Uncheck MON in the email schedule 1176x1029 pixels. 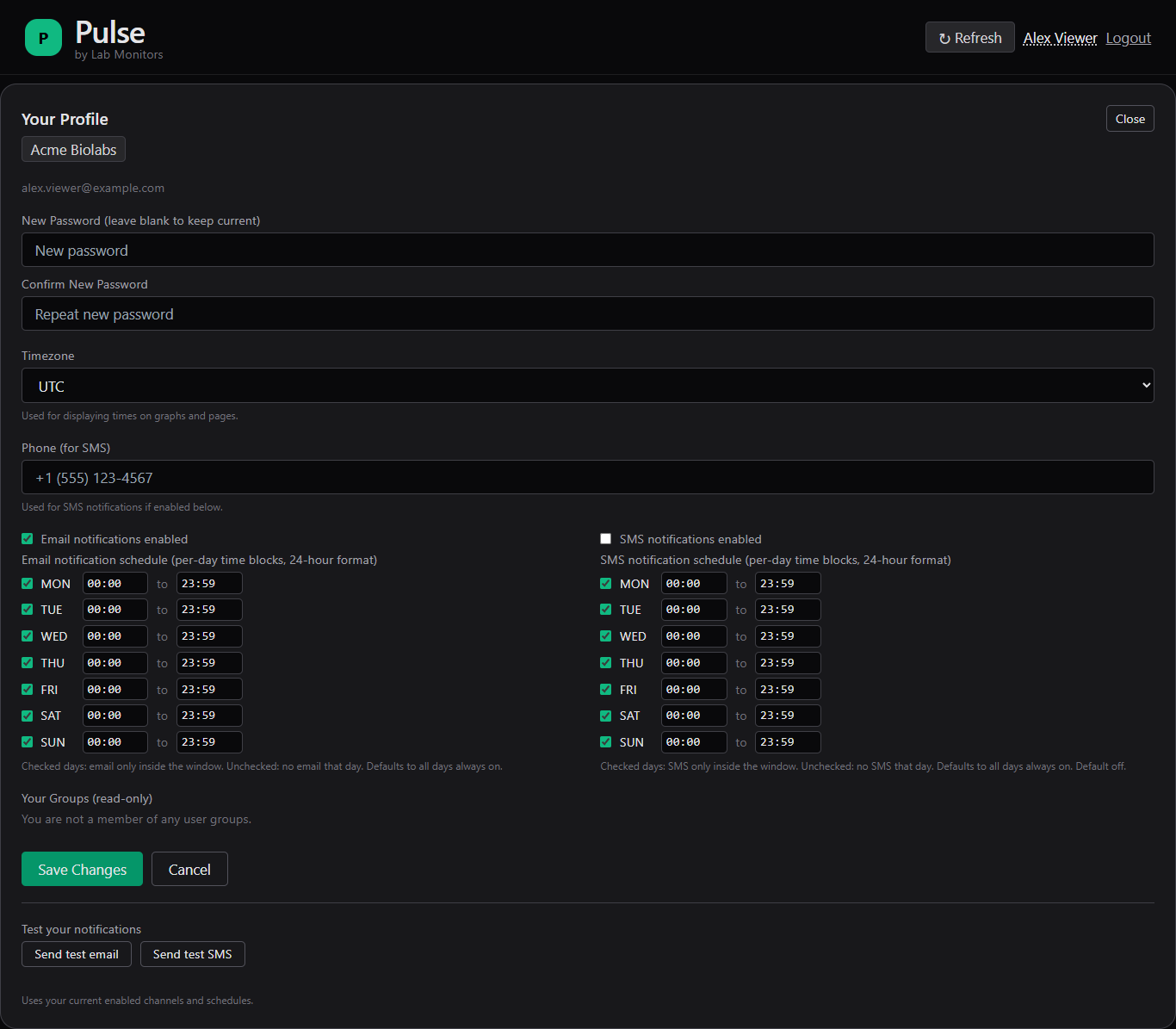[28, 584]
